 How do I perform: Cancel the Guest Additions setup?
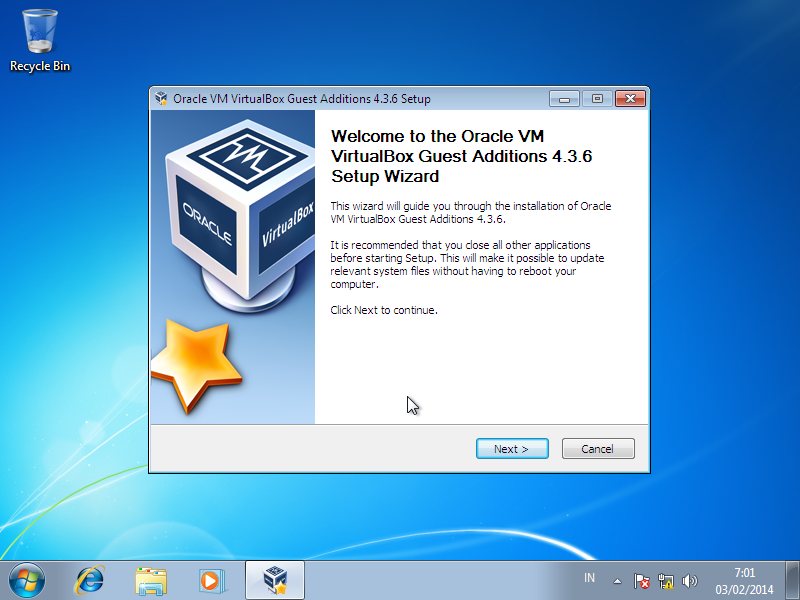tap(598, 448)
